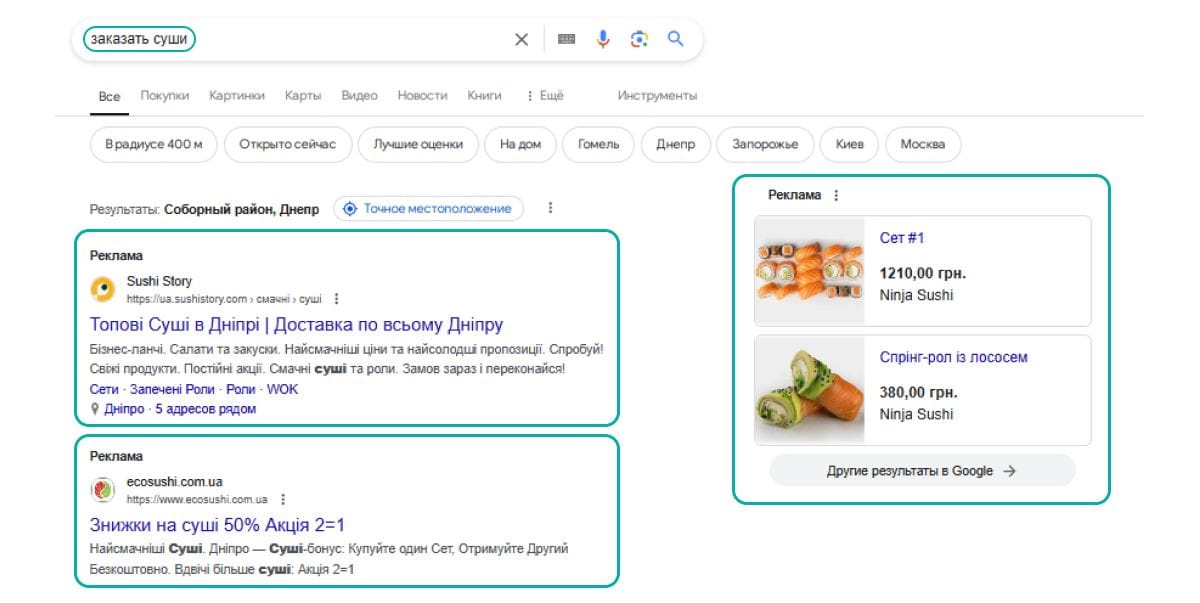Open three-dot menu next to shopping Реклама
This screenshot has height=603, width=1200.
point(836,195)
